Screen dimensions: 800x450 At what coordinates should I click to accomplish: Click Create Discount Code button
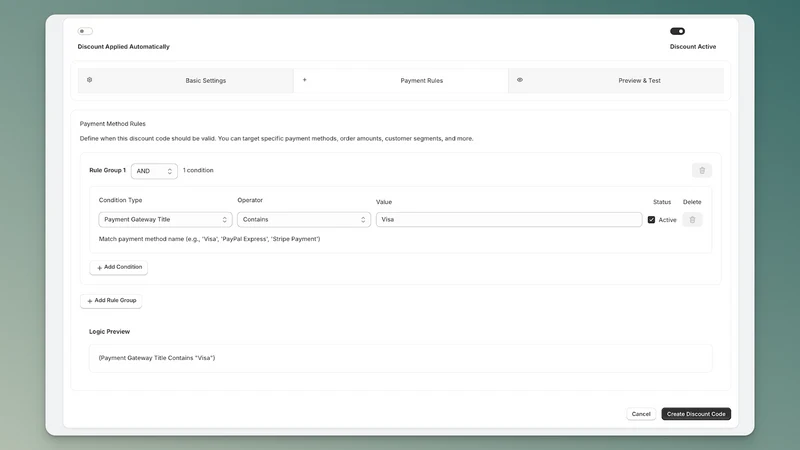[696, 414]
